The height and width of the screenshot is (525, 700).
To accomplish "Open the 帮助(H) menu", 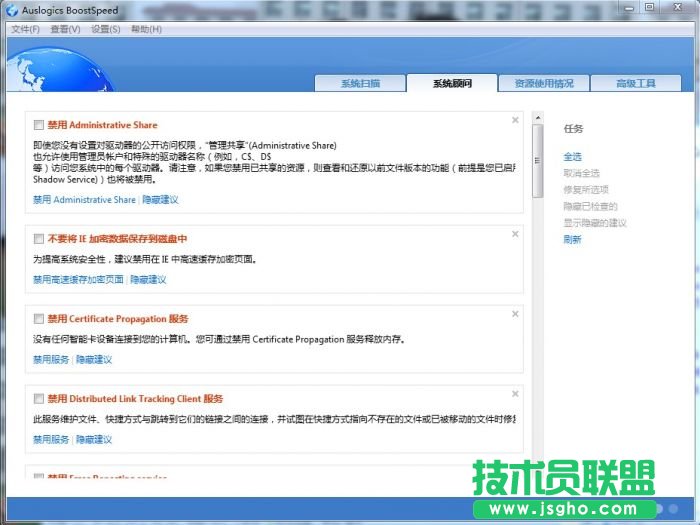I will [146, 29].
